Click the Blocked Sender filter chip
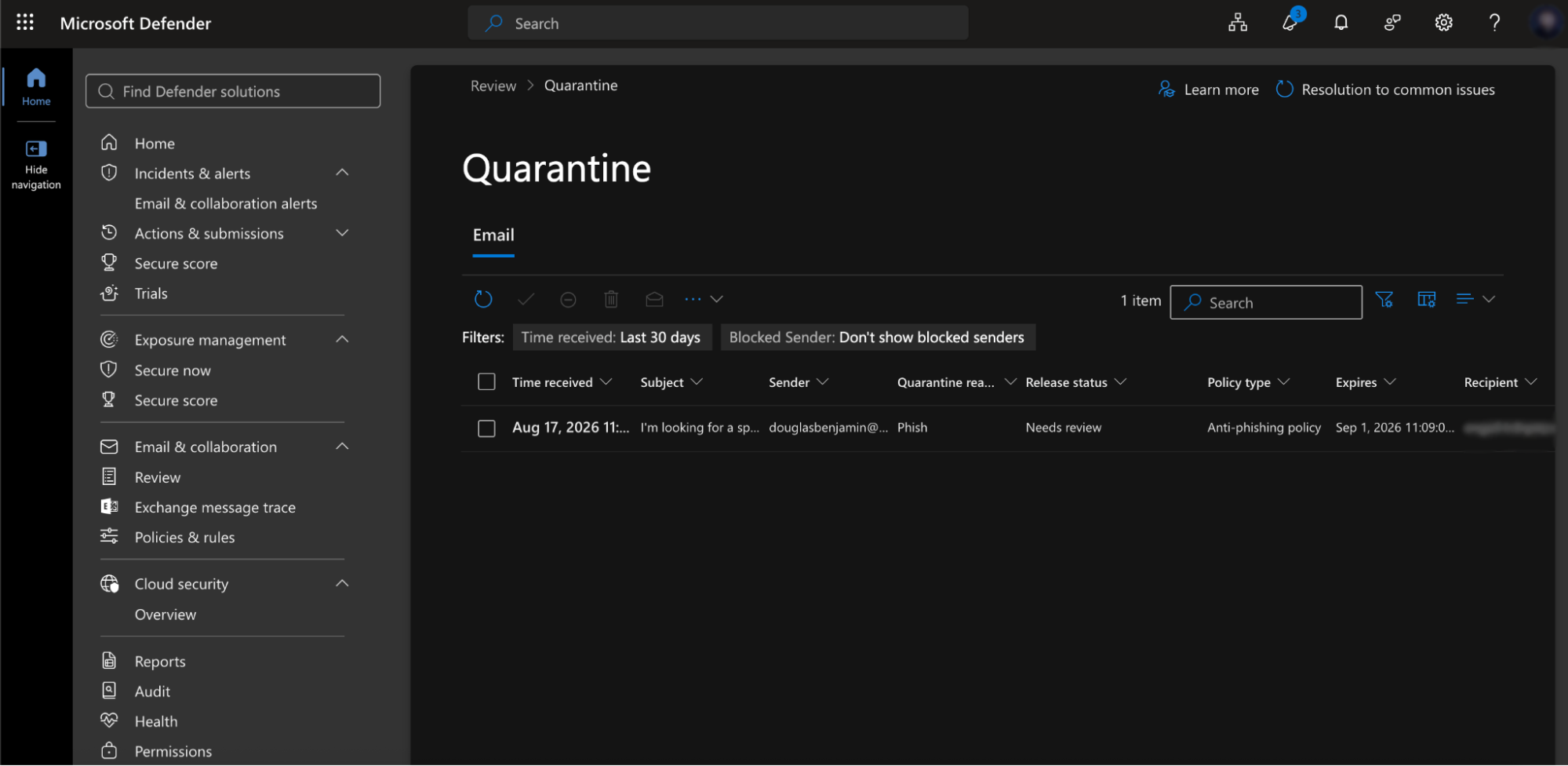The width and height of the screenshot is (1568, 766). (x=878, y=337)
